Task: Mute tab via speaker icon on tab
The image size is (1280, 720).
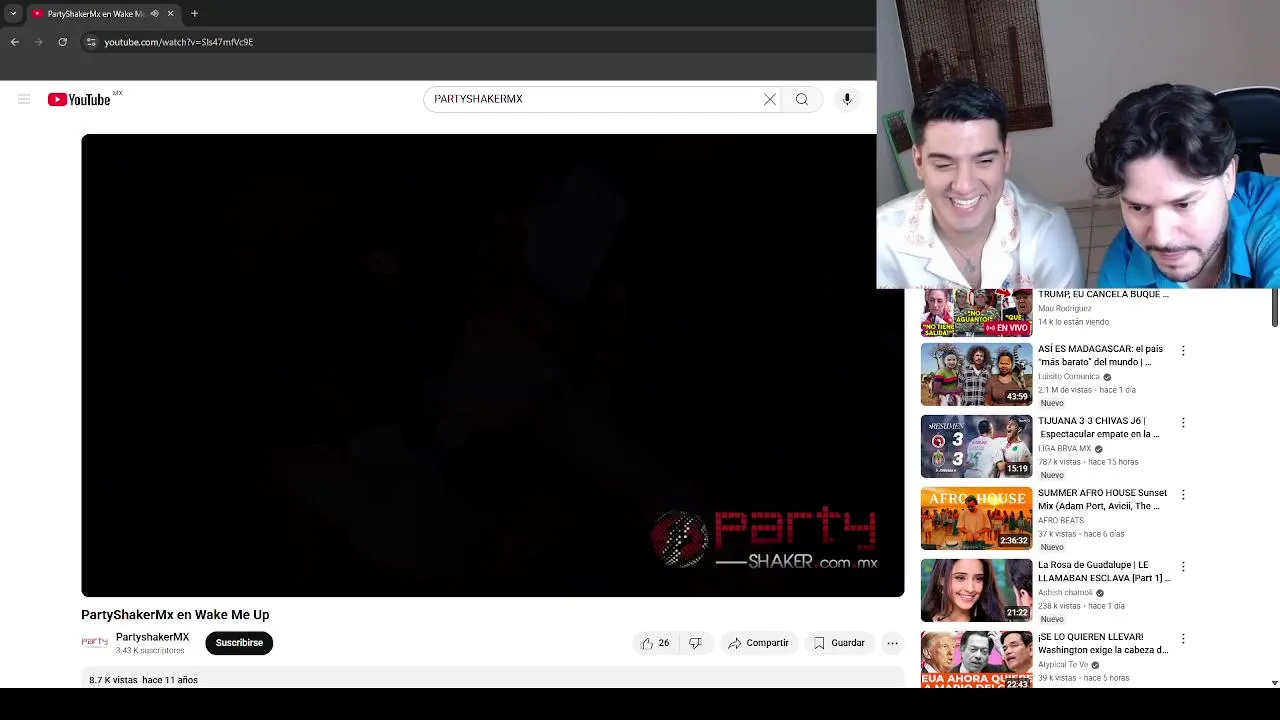Action: click(x=154, y=13)
